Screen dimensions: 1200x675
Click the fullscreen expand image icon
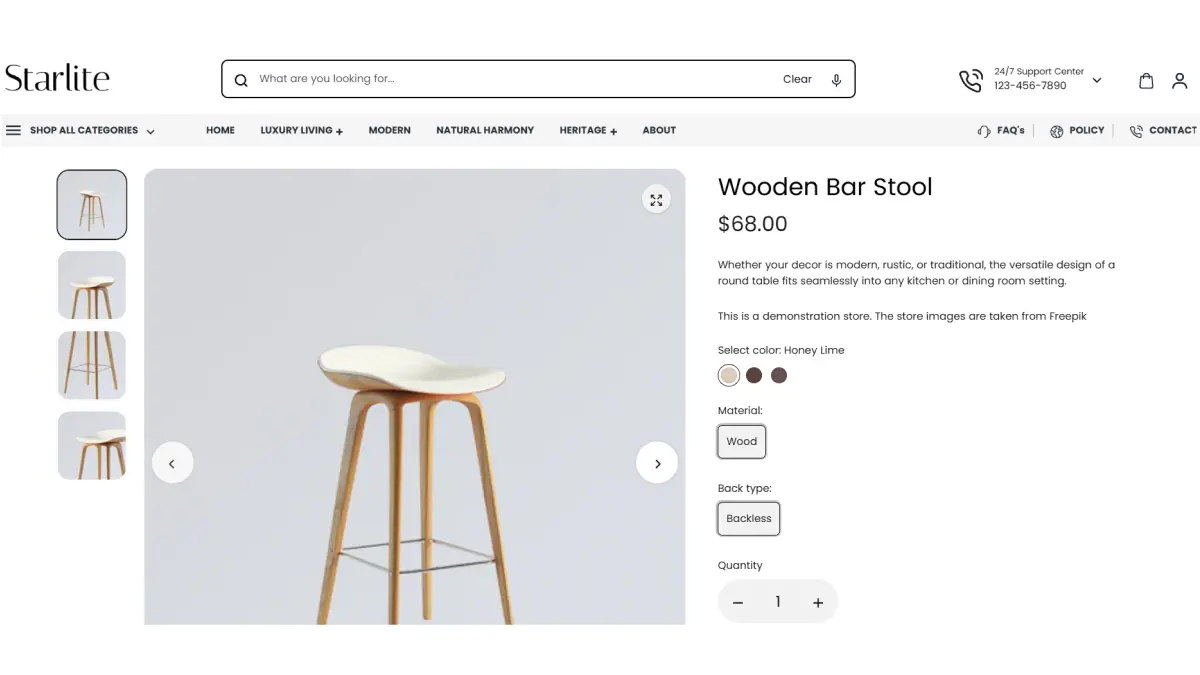(656, 200)
